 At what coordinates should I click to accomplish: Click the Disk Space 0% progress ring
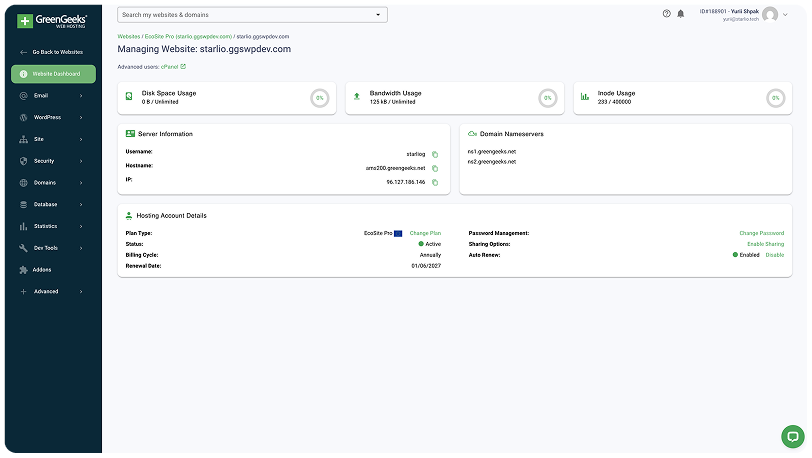pyautogui.click(x=320, y=98)
